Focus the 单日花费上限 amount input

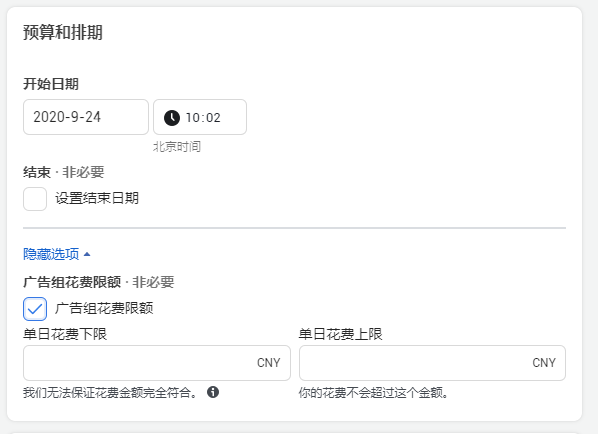pos(432,363)
